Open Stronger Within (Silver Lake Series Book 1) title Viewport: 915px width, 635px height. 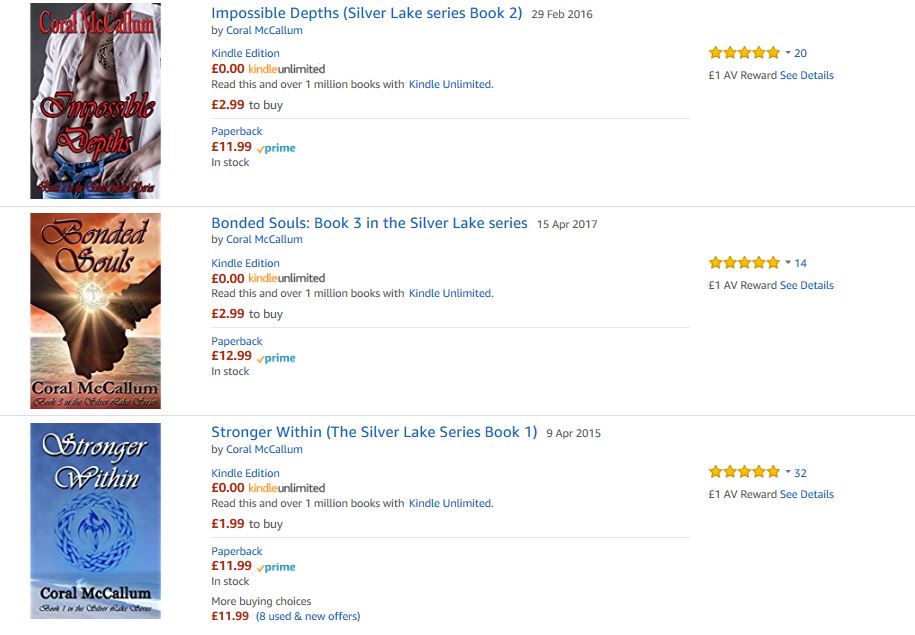point(374,432)
